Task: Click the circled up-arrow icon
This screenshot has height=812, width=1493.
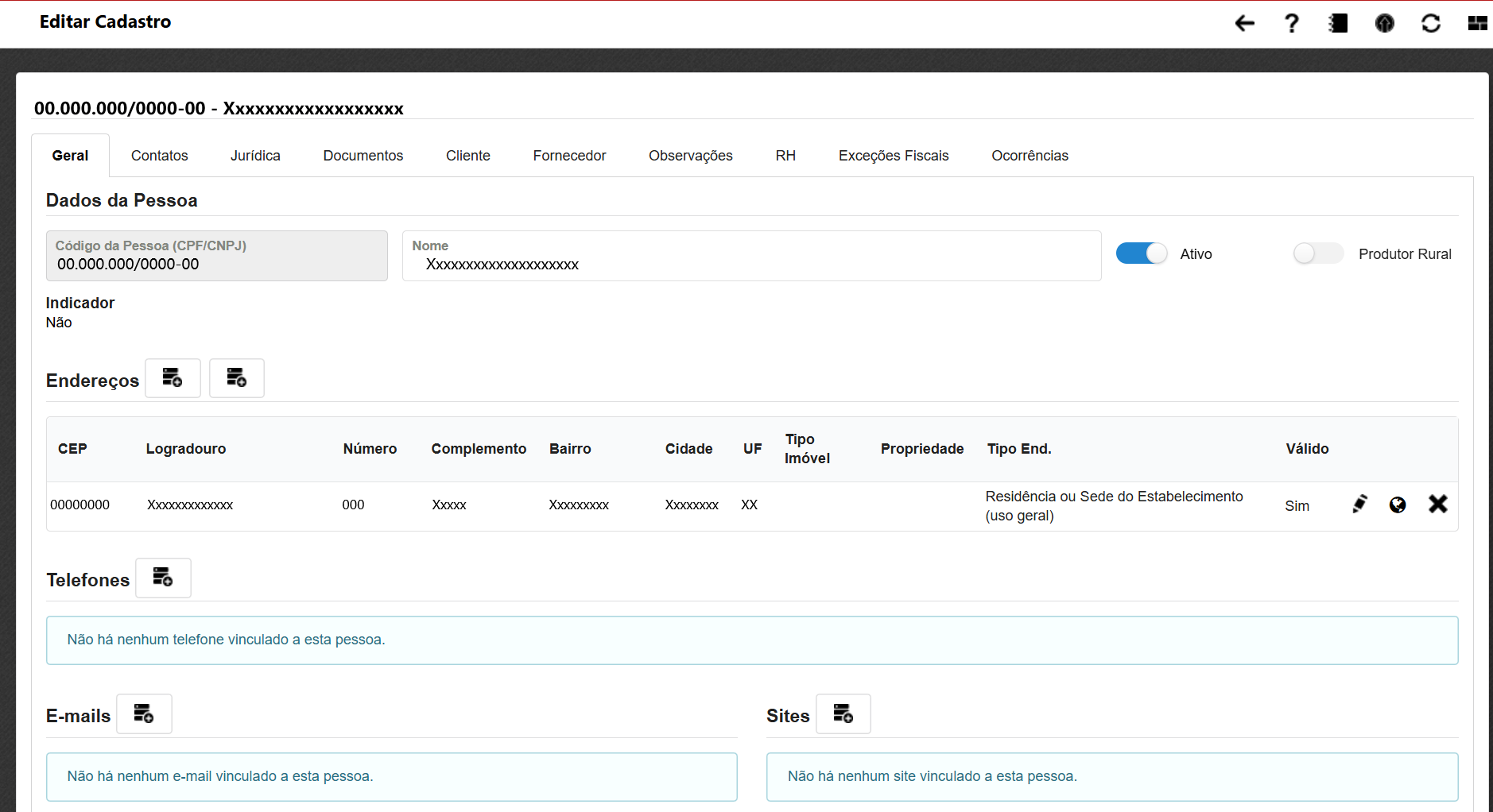Action: (x=1384, y=24)
